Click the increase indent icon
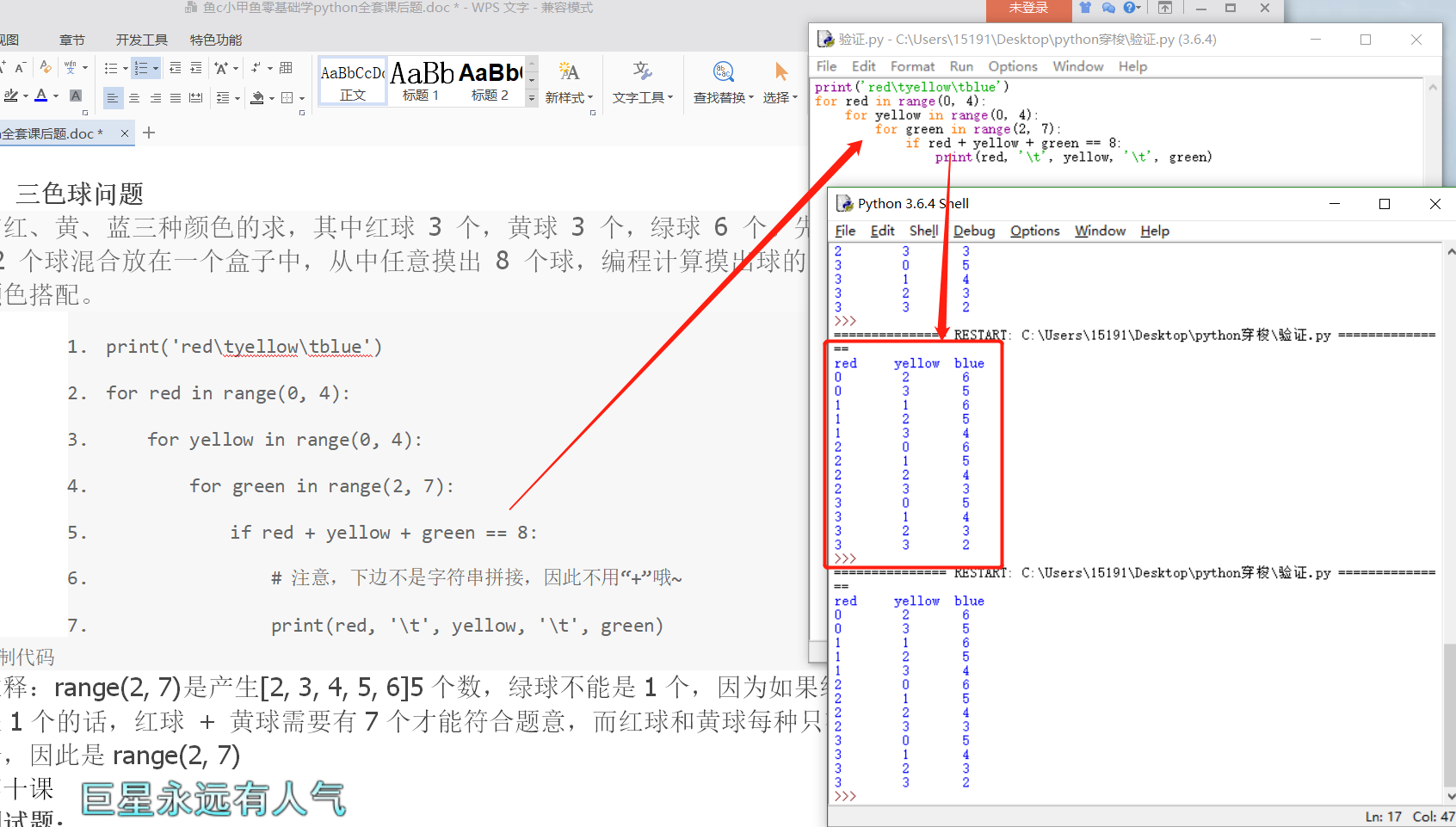Image resolution: width=1456 pixels, height=827 pixels. pos(196,68)
